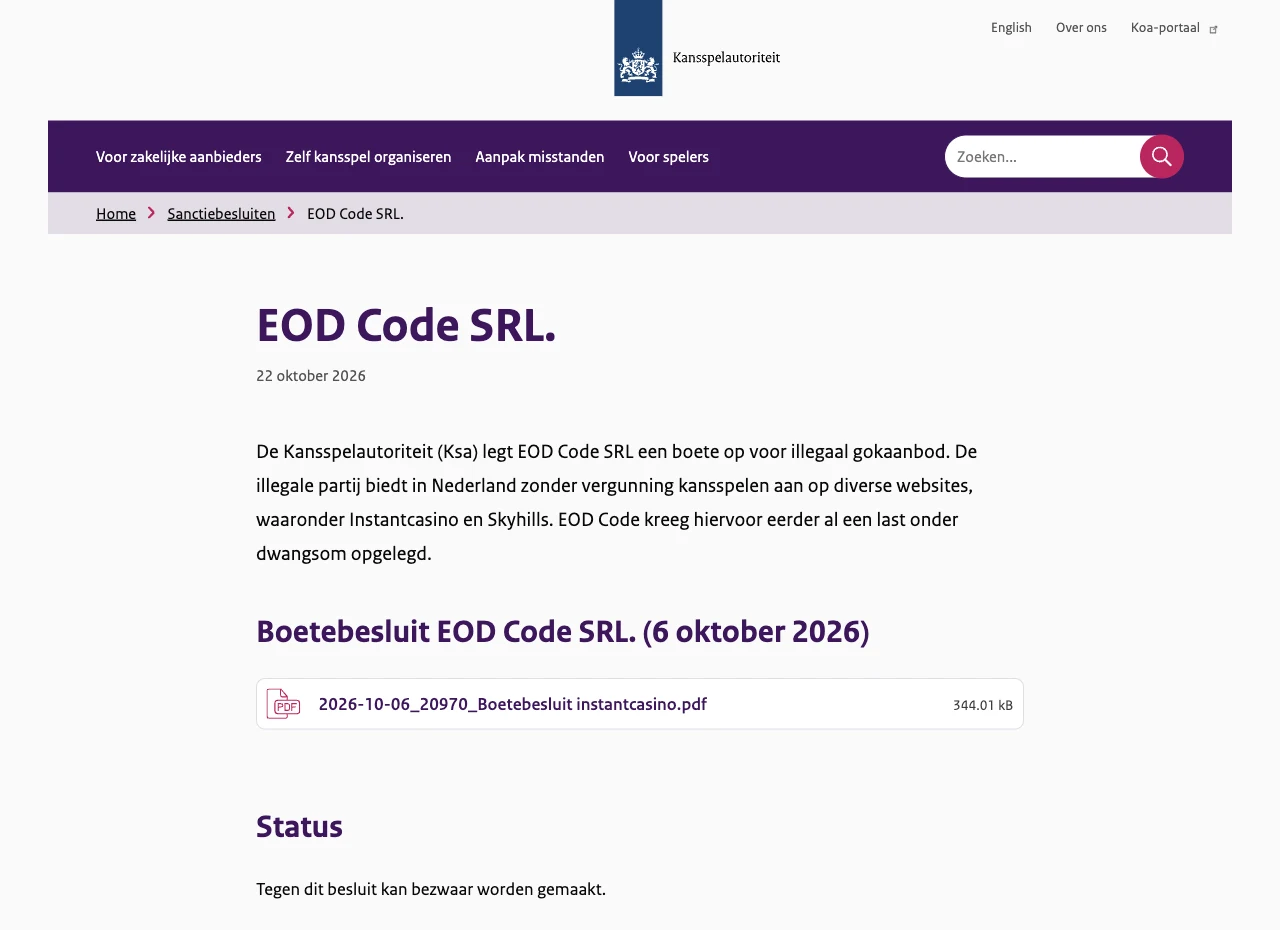Focus the Zoeken search field
The image size is (1280, 930).
click(1042, 156)
